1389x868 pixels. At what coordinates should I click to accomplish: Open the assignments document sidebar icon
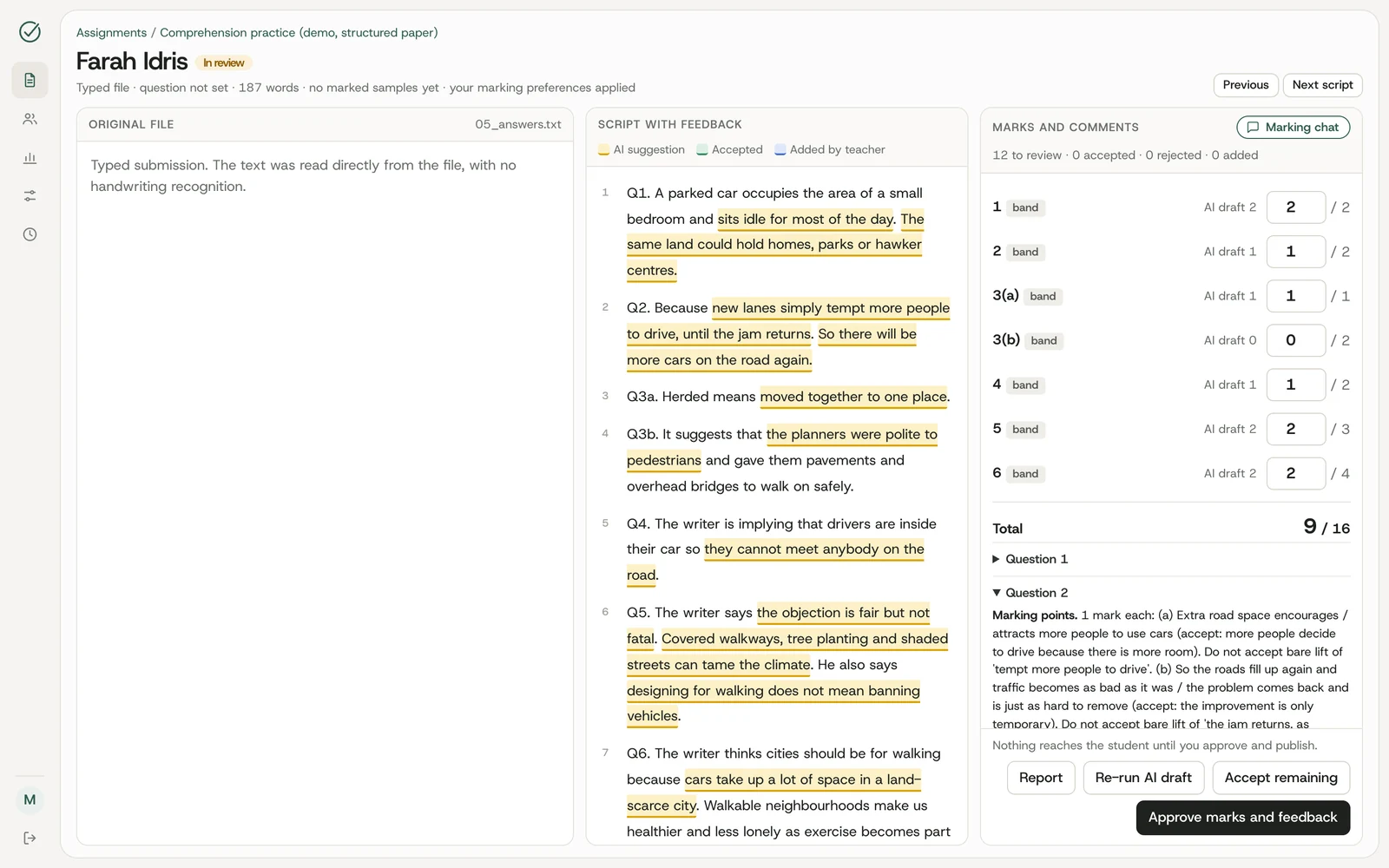coord(30,80)
